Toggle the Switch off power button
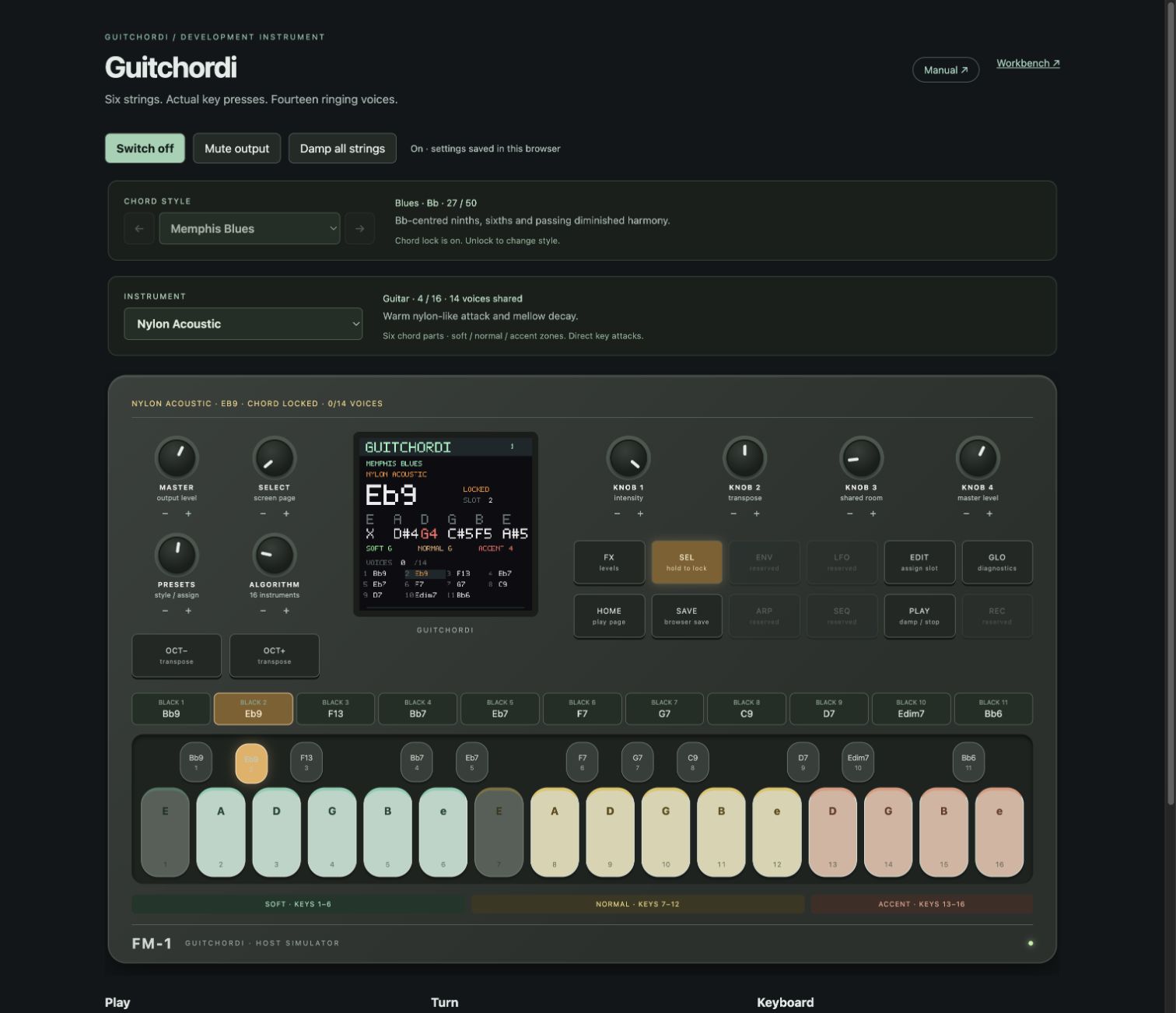The height and width of the screenshot is (1013, 1176). [x=145, y=149]
